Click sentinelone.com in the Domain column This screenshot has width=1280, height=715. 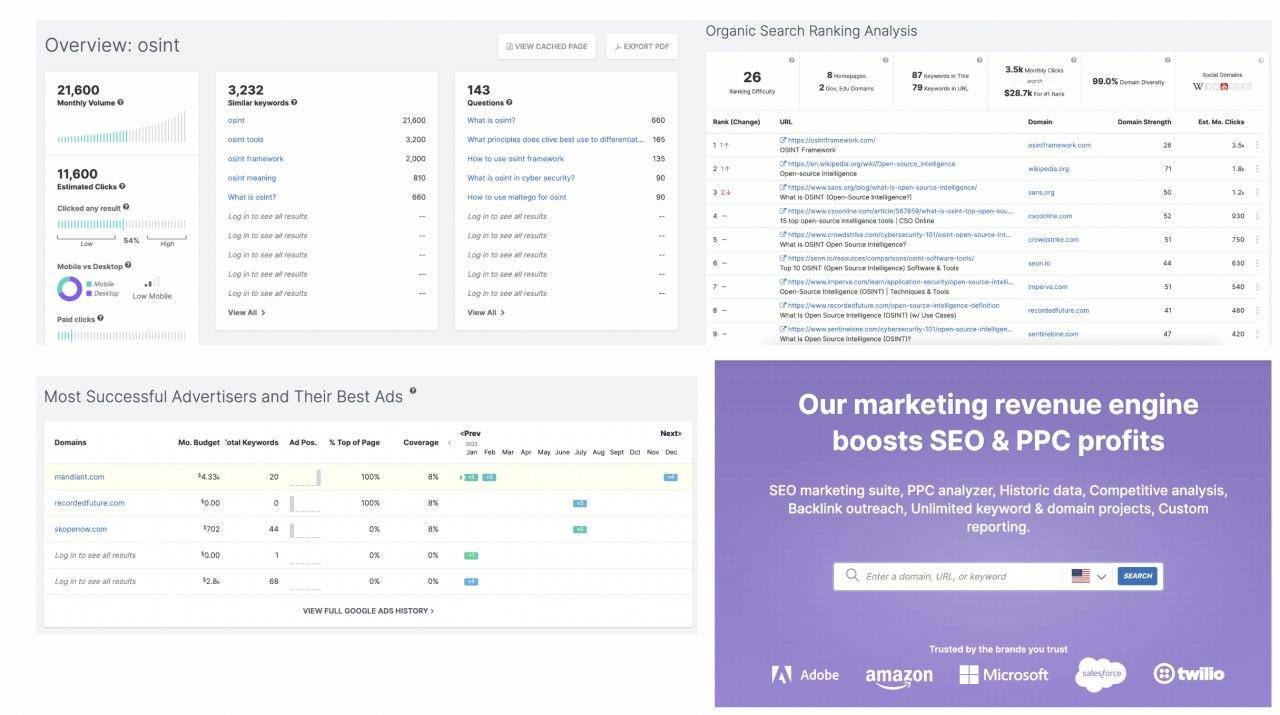1053,334
